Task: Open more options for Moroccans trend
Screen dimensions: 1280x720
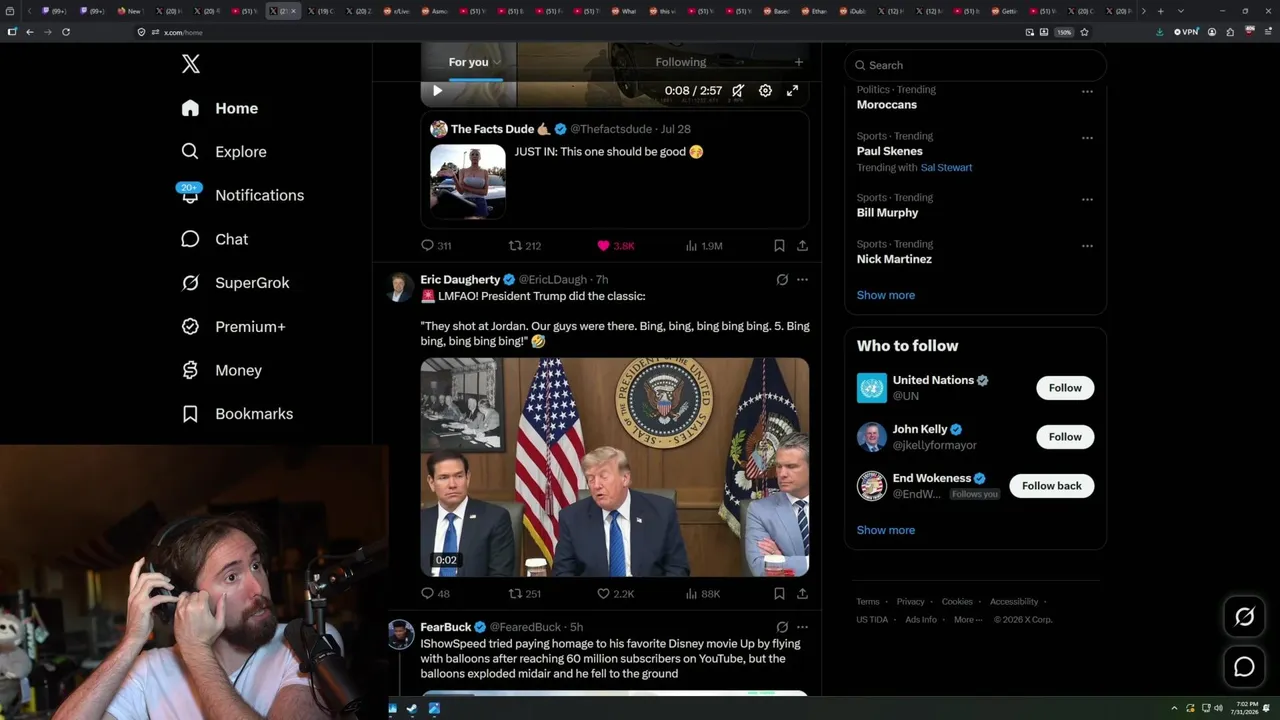Action: [1087, 92]
